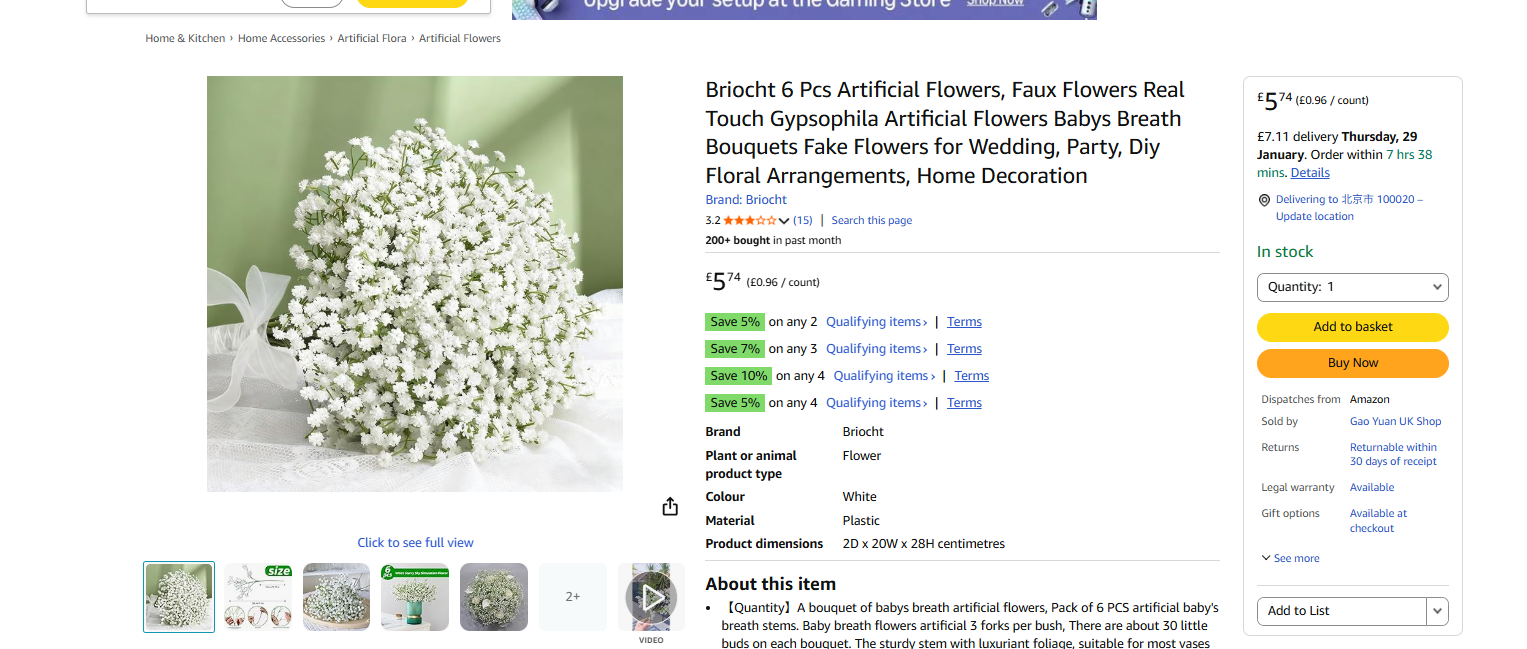Click the Add to basket button
Image resolution: width=1527 pixels, height=649 pixels.
pos(1352,327)
